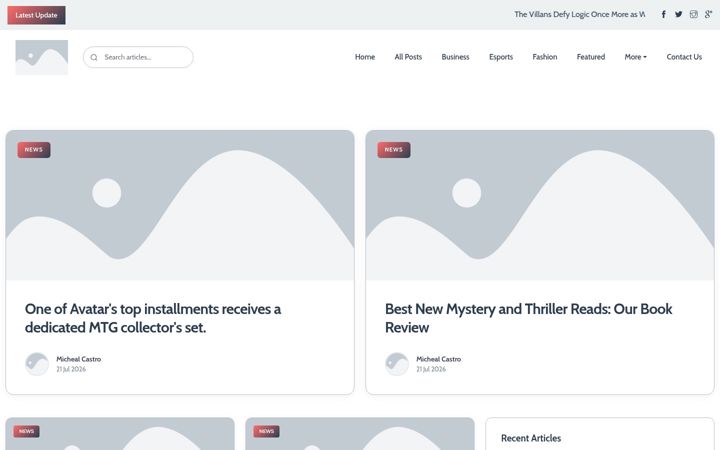Click NEWS tag on bottom-middle card
This screenshot has height=450, width=720.
tap(266, 431)
